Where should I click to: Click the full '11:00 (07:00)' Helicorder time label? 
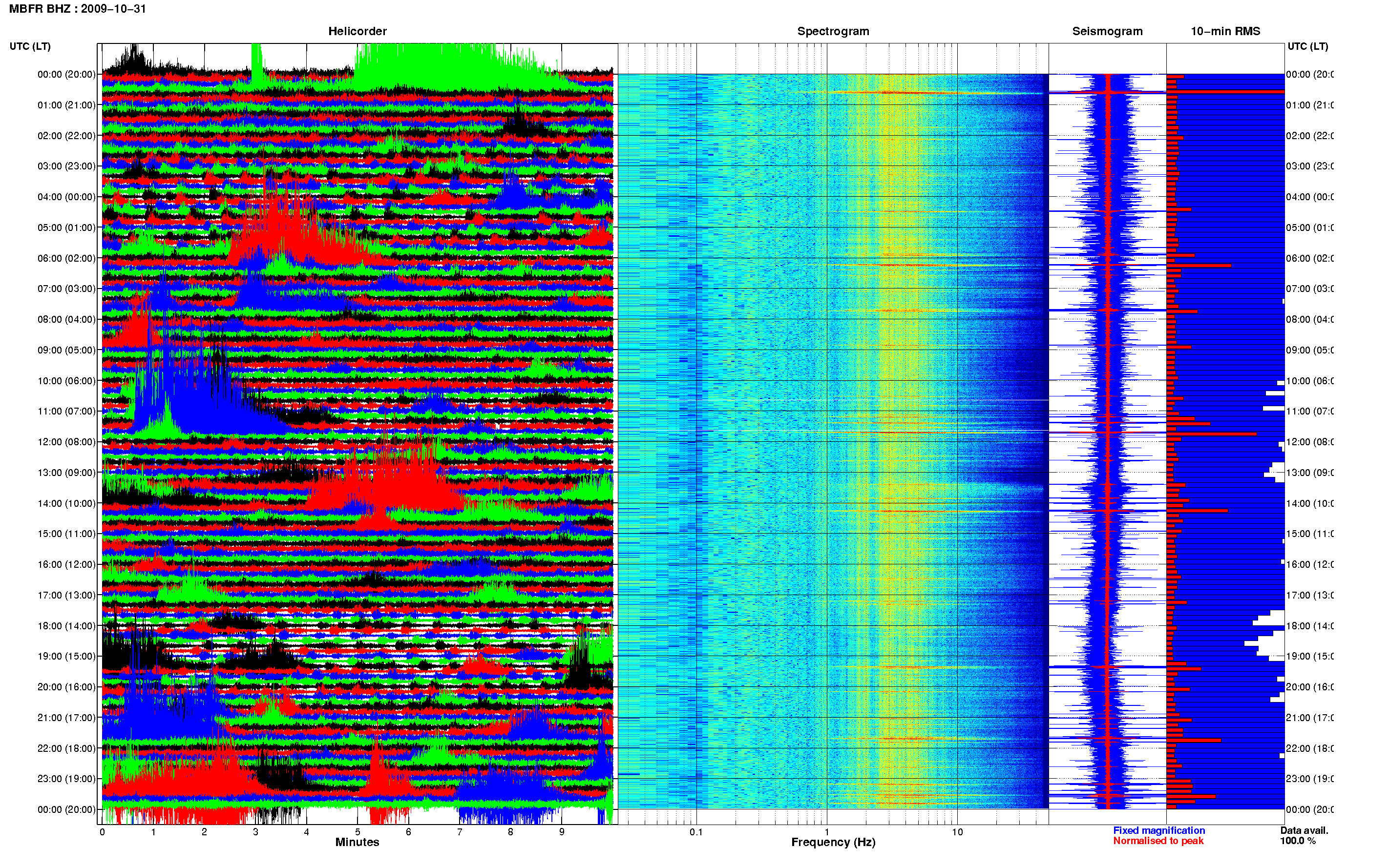66,412
